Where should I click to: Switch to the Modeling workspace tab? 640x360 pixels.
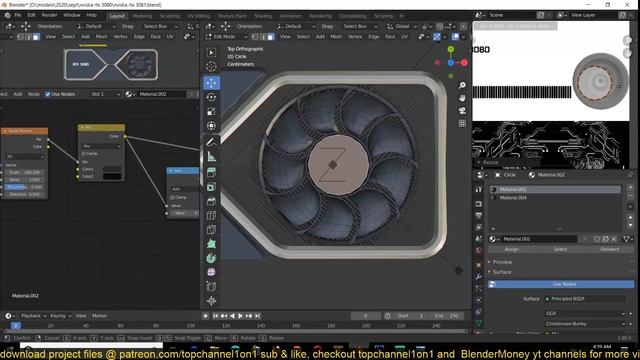[142, 16]
